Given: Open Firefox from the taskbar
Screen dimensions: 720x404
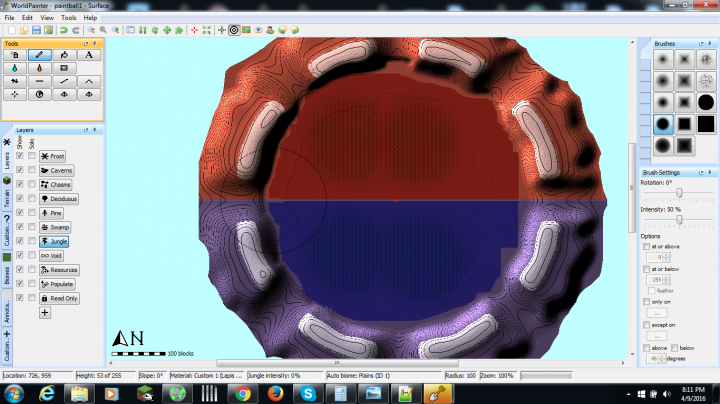Looking at the screenshot, I should point(274,393).
